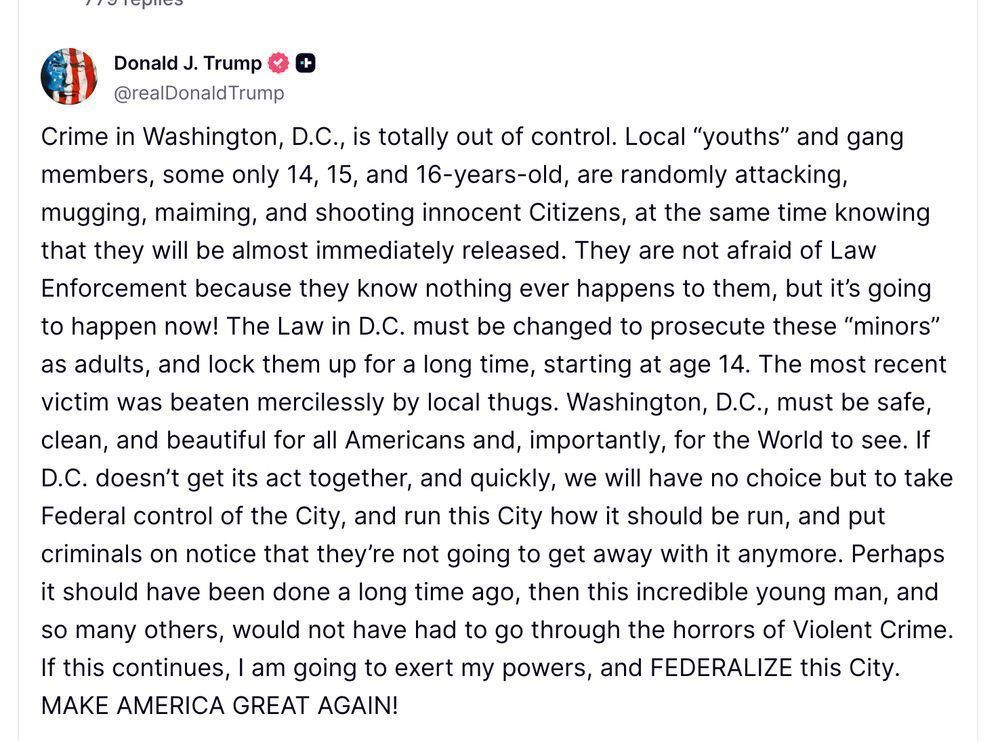Click the quoted word "youths" in post

(740, 137)
